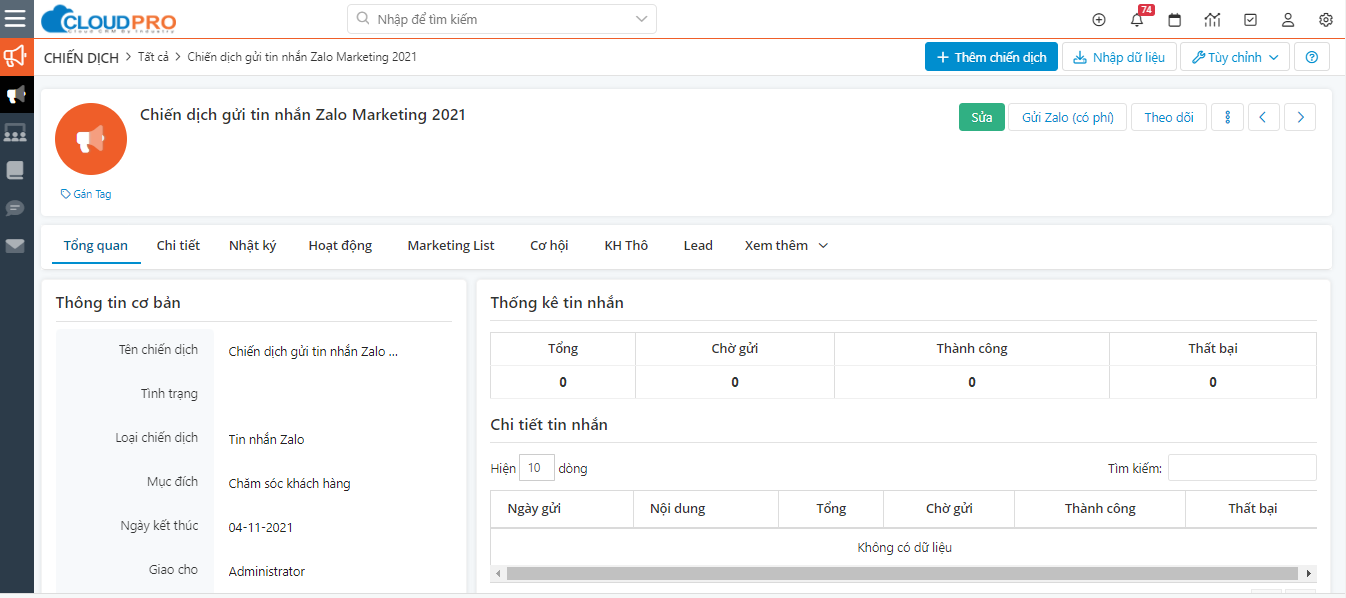Click Gửi Zalo (có phí) button

coord(1068,117)
